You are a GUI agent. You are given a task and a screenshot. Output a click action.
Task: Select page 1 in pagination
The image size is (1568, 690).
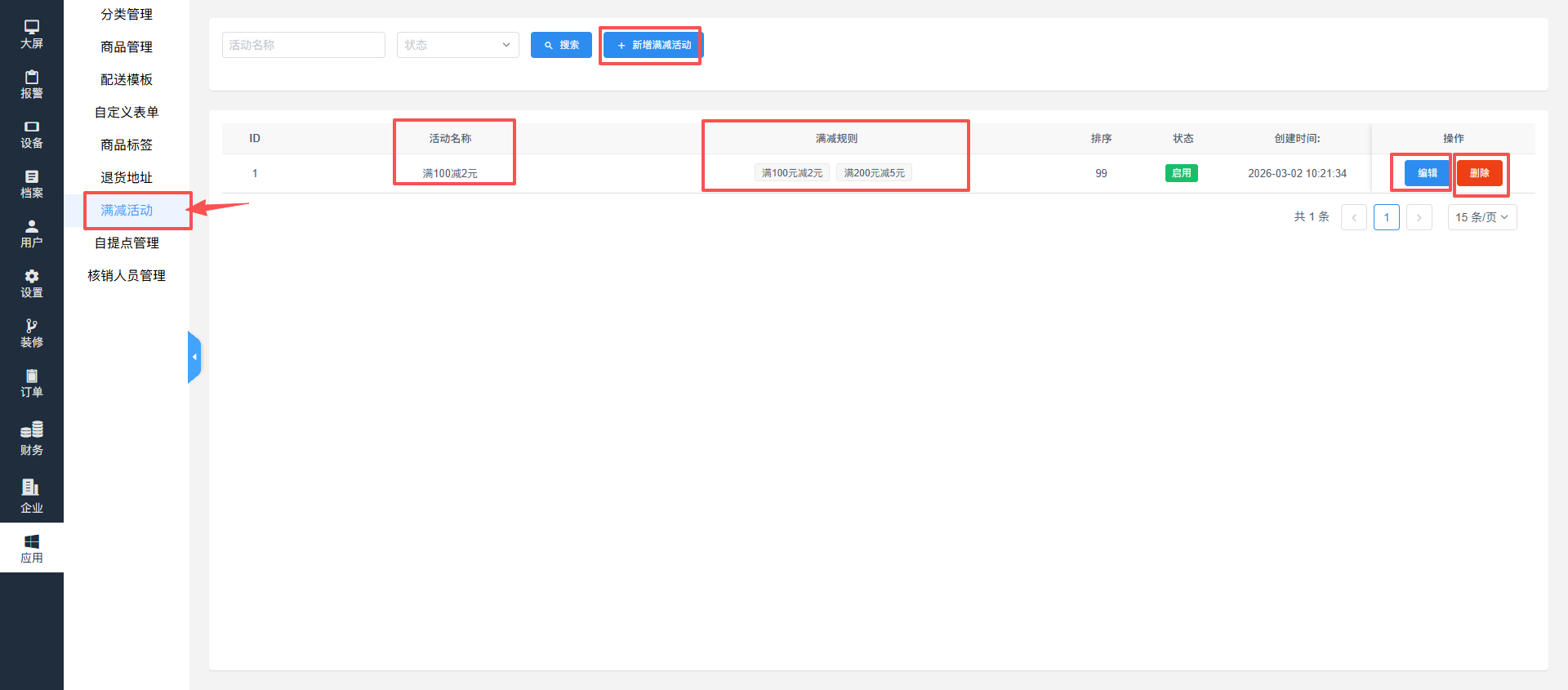pos(1387,217)
